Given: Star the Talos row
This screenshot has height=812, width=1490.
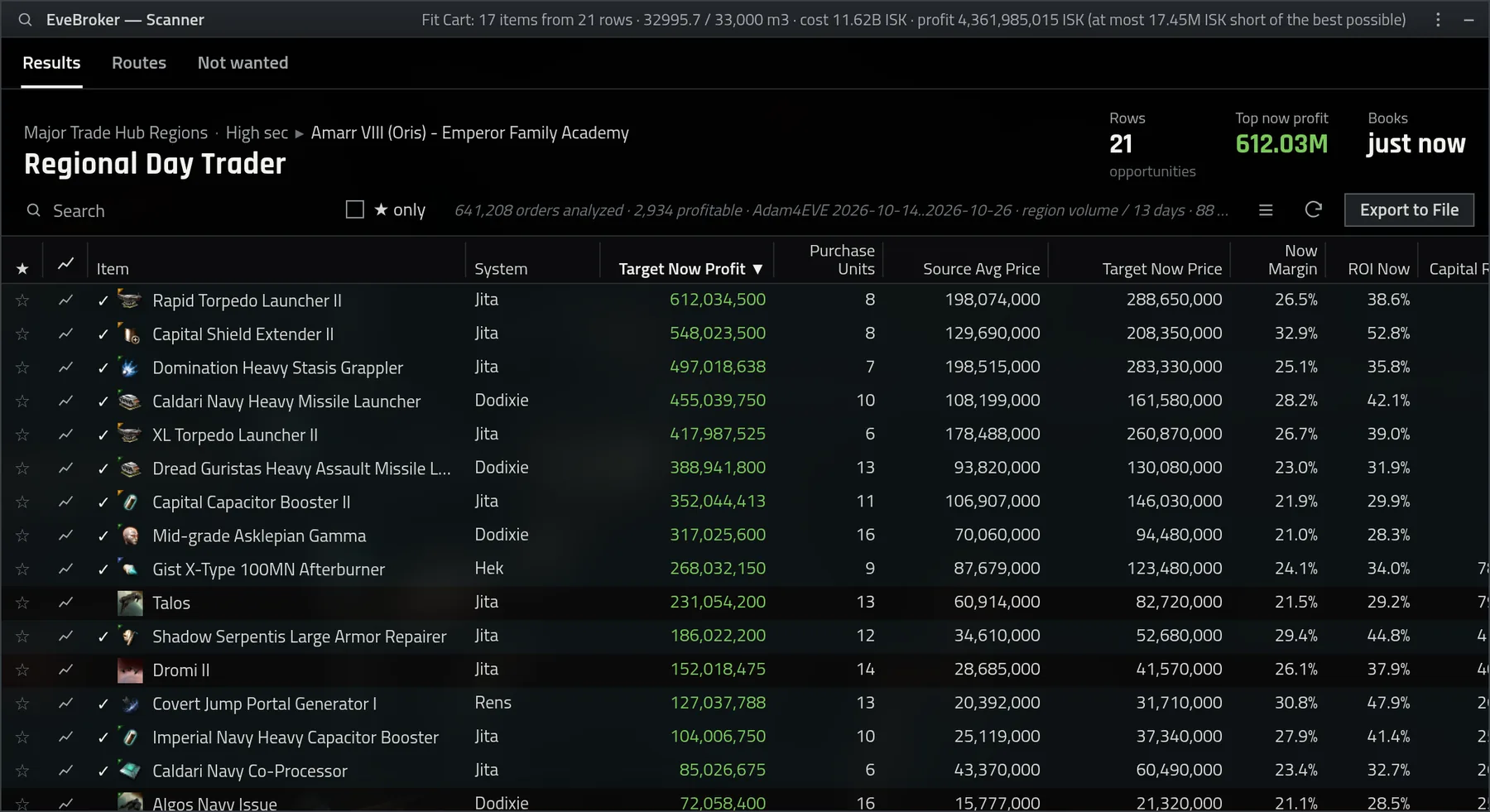Looking at the screenshot, I should point(22,603).
